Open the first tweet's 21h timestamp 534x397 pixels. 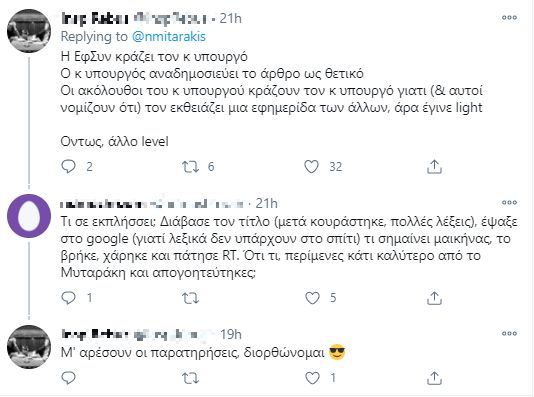(231, 18)
